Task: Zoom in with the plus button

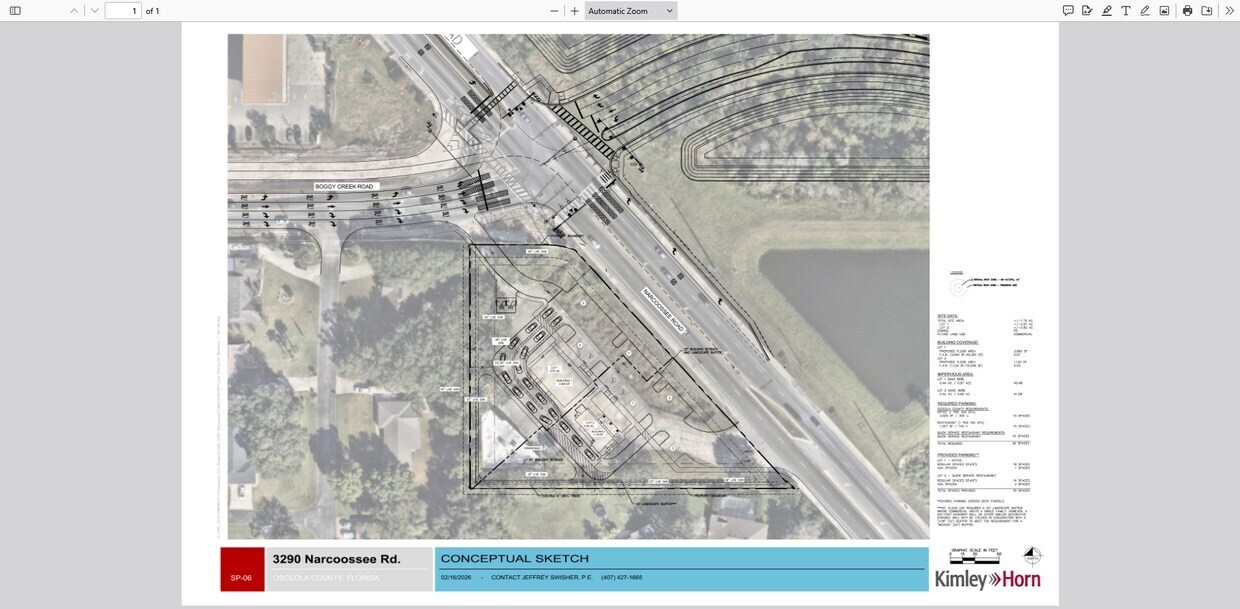Action: [x=574, y=11]
